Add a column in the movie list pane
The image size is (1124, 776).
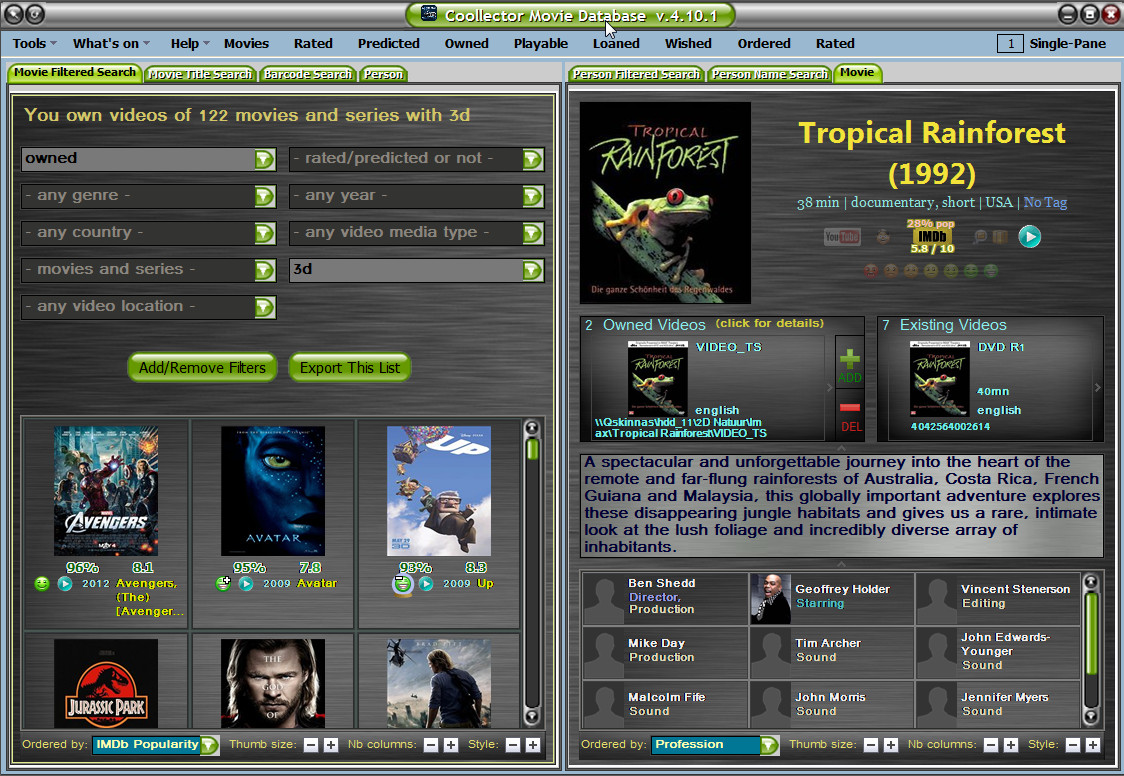[450, 745]
